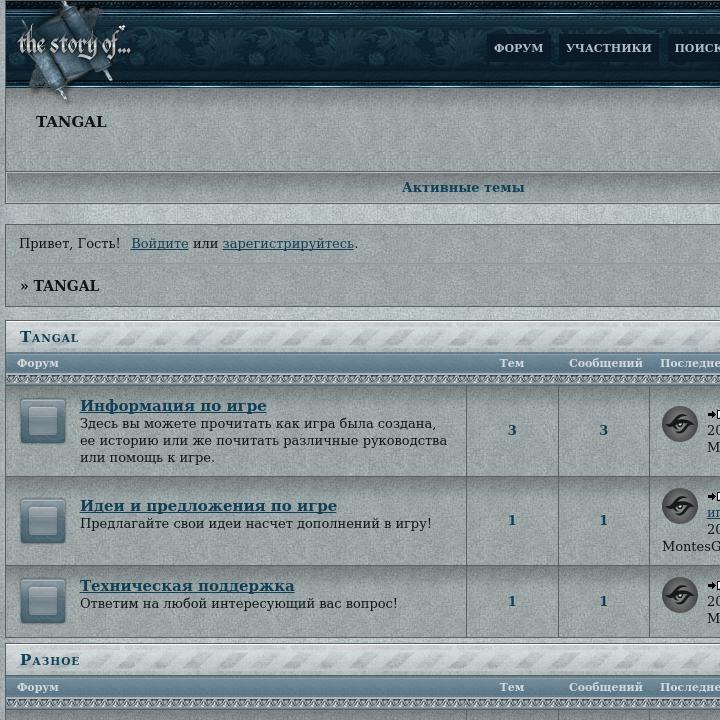Click the Разное category header
The image size is (720, 720).
coord(50,660)
